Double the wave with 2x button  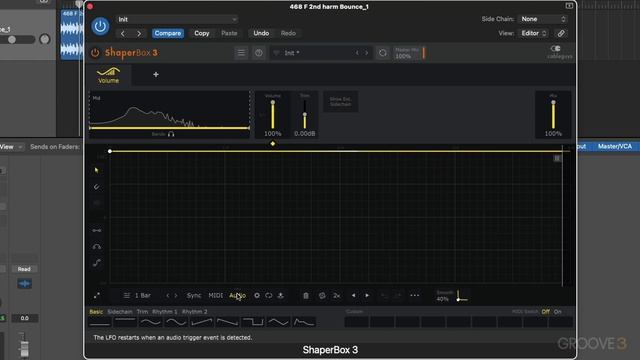tap(336, 296)
